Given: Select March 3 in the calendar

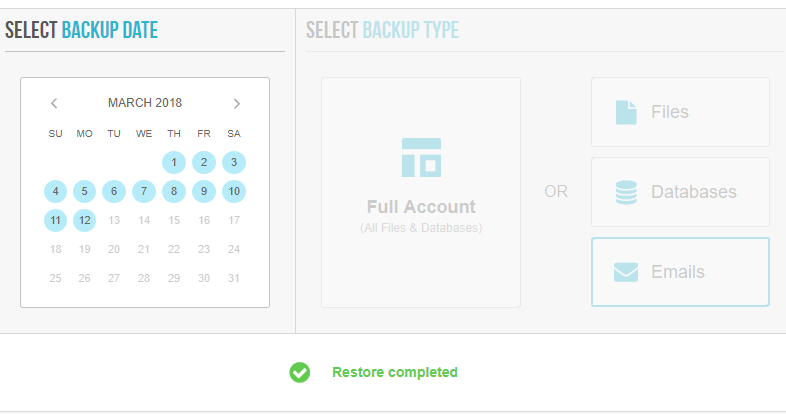Looking at the screenshot, I should click(234, 162).
